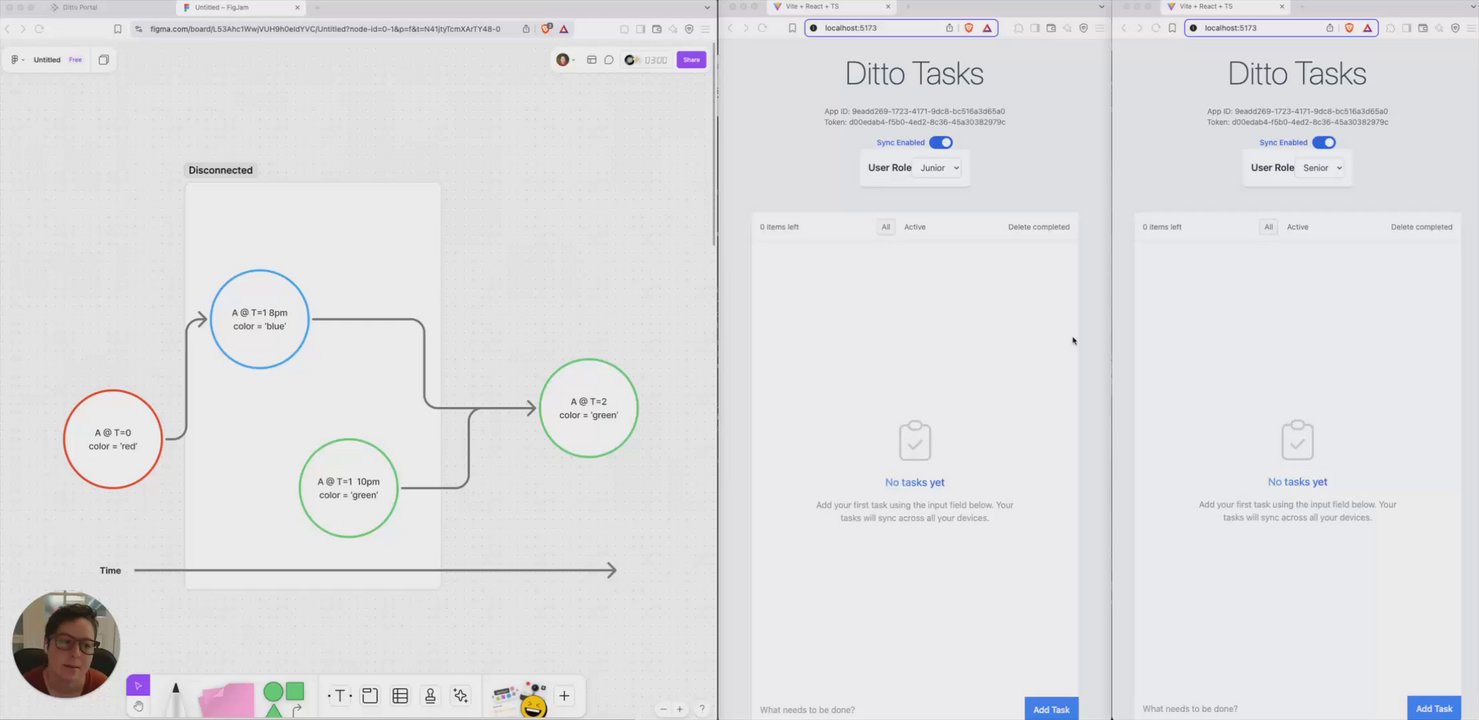The height and width of the screenshot is (720, 1479).
Task: Insert a table with the table tool
Action: tap(400, 696)
